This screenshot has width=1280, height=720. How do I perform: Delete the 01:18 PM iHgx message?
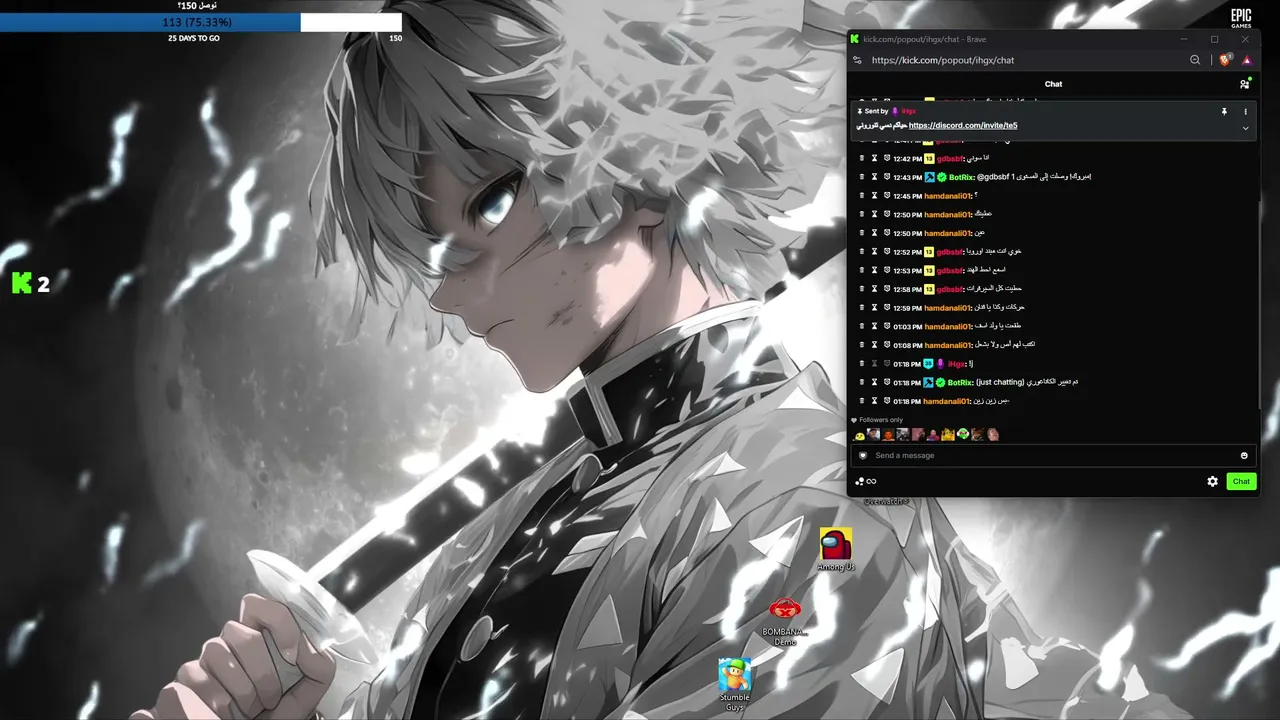click(x=862, y=364)
